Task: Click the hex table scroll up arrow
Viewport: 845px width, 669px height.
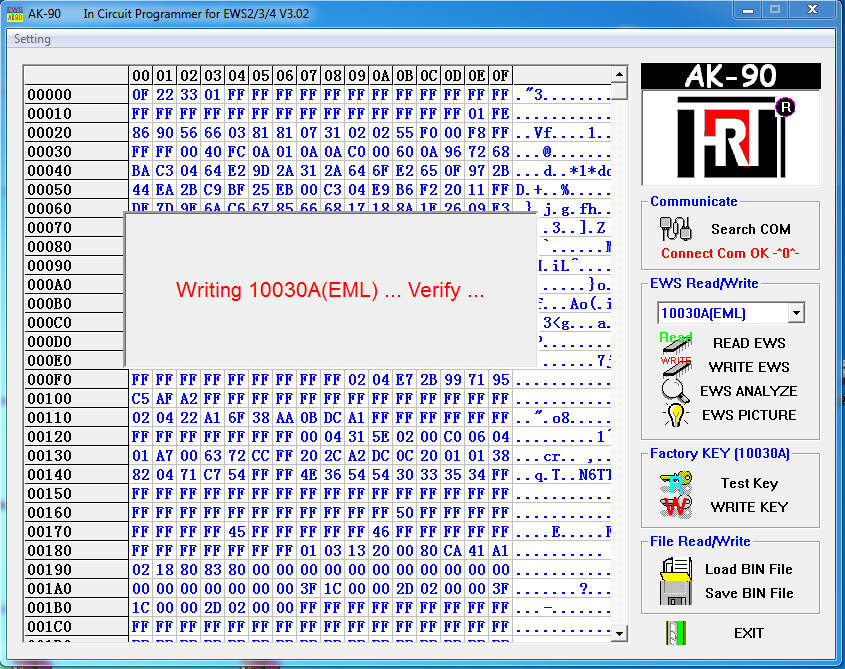Action: pos(620,74)
